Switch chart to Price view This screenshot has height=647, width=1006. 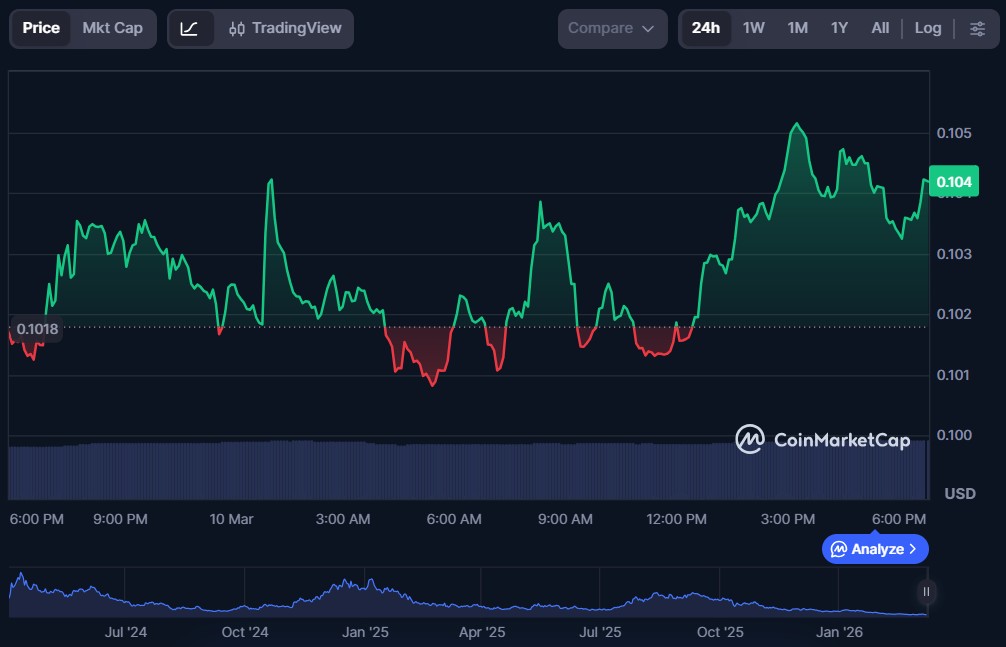41,28
